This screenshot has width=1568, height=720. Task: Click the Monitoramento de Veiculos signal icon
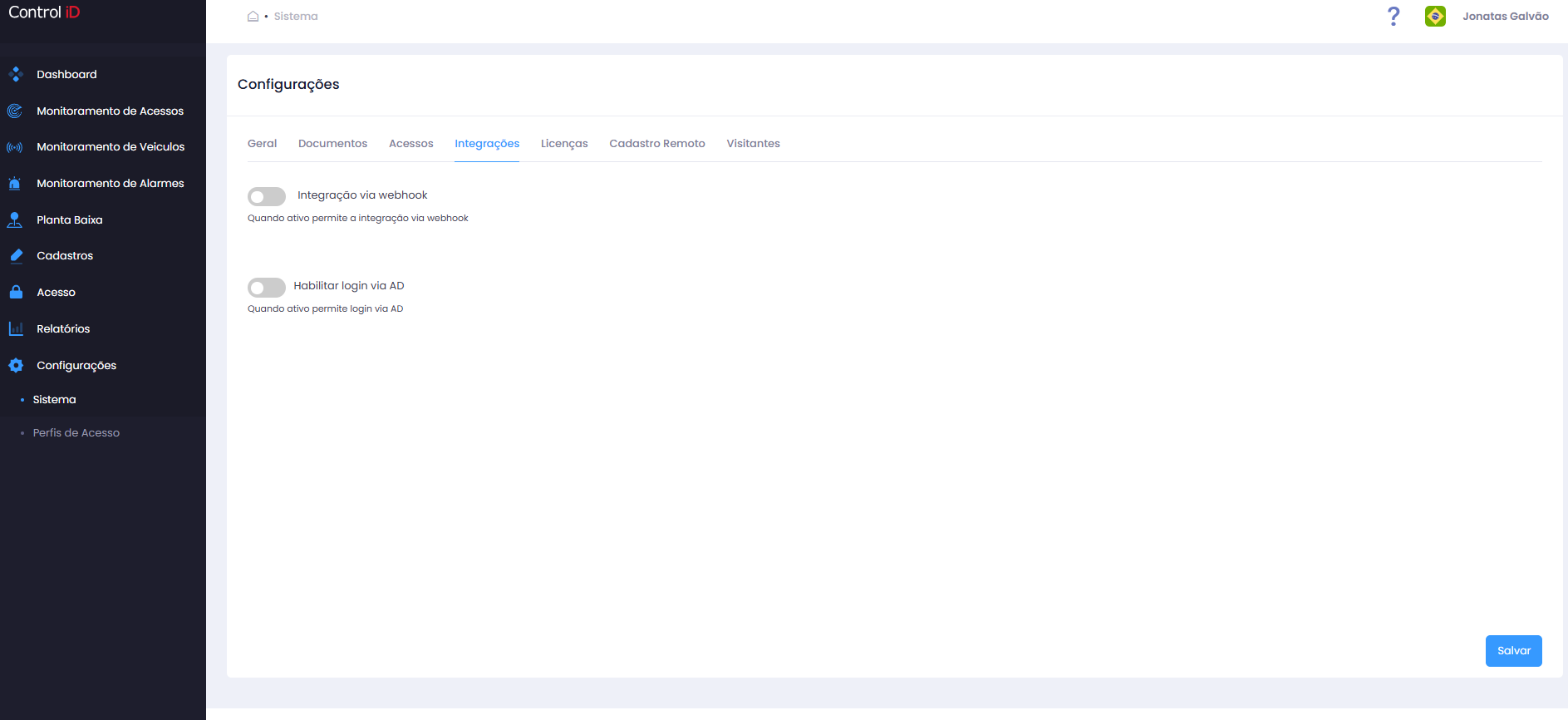pyautogui.click(x=15, y=147)
